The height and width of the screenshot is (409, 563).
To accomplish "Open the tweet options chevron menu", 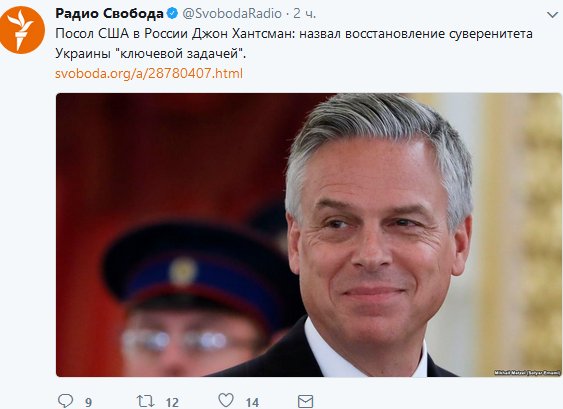I will pyautogui.click(x=552, y=15).
